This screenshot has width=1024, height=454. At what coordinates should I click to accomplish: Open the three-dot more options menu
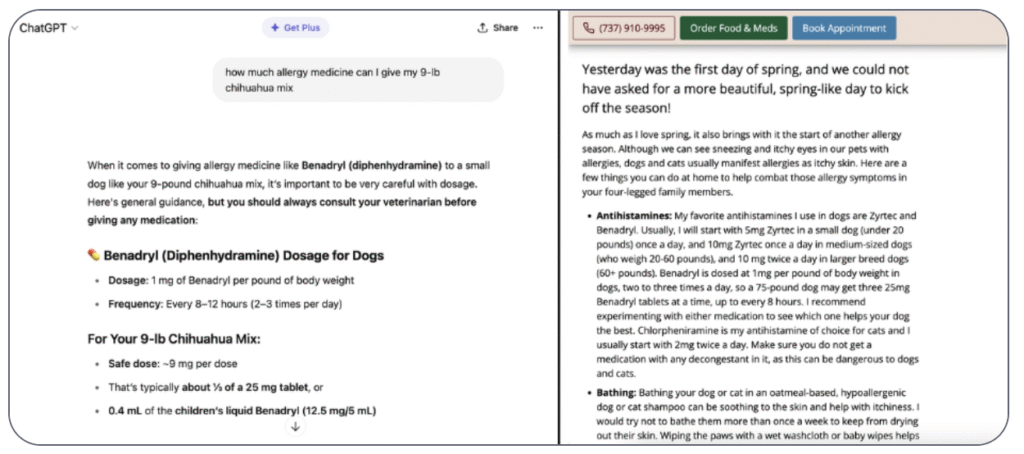click(x=538, y=28)
